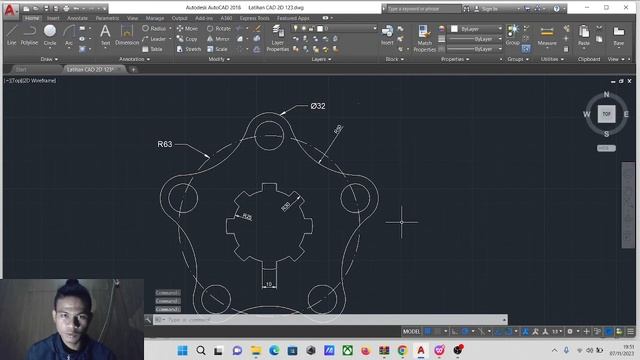This screenshot has width=640, height=360.
Task: Open Google Chrome from taskbar
Action: (x=402, y=350)
